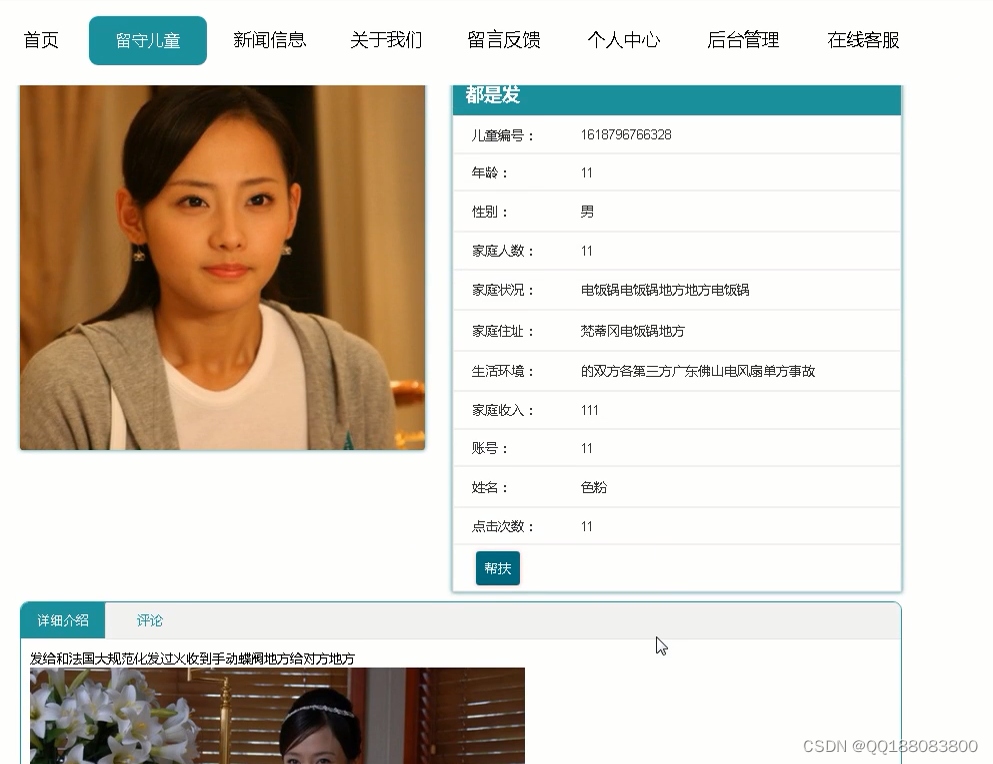
Task: Switch to the 详细介绍 tab
Action: pos(63,620)
